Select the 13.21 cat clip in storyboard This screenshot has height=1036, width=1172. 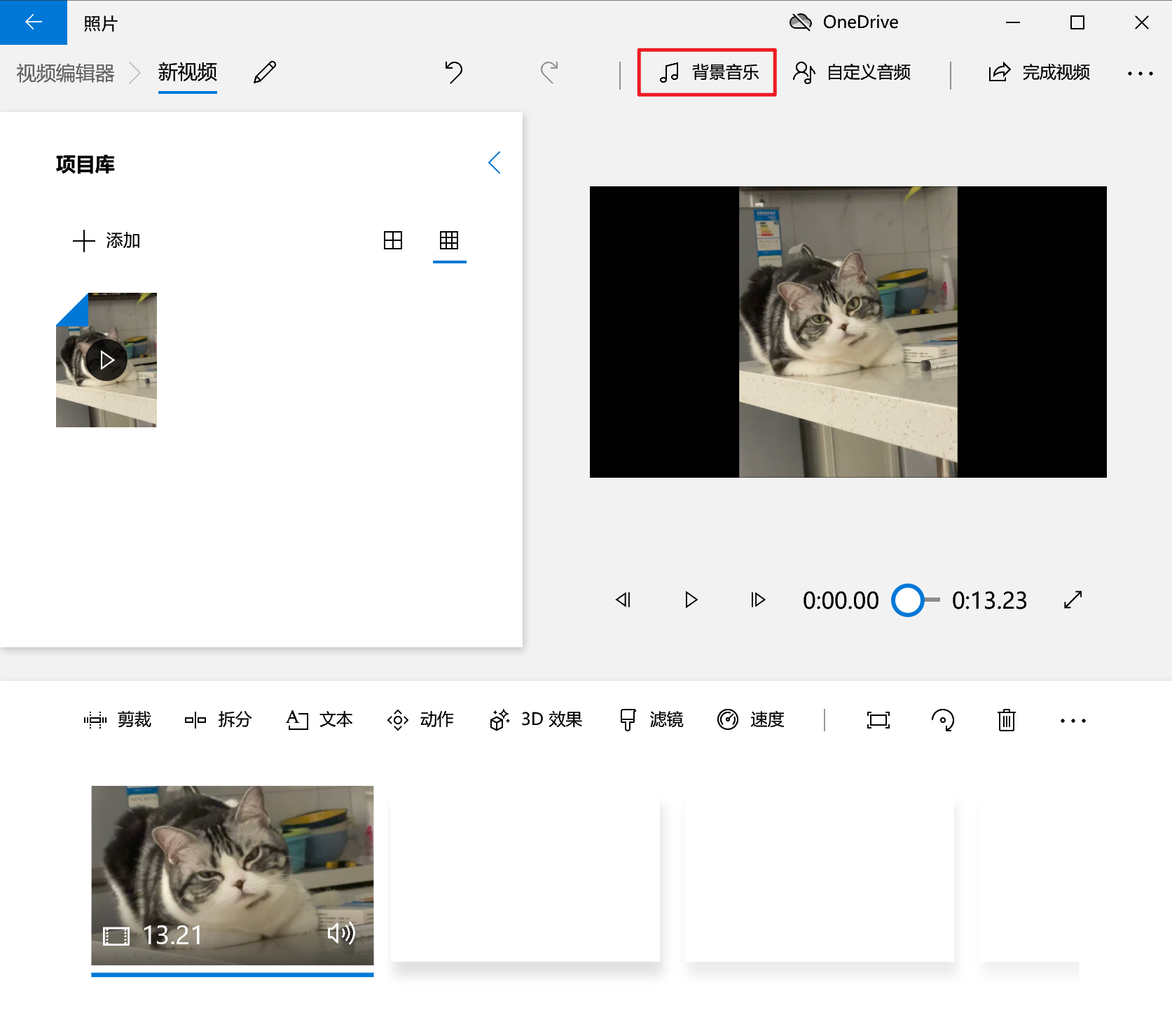click(x=233, y=876)
